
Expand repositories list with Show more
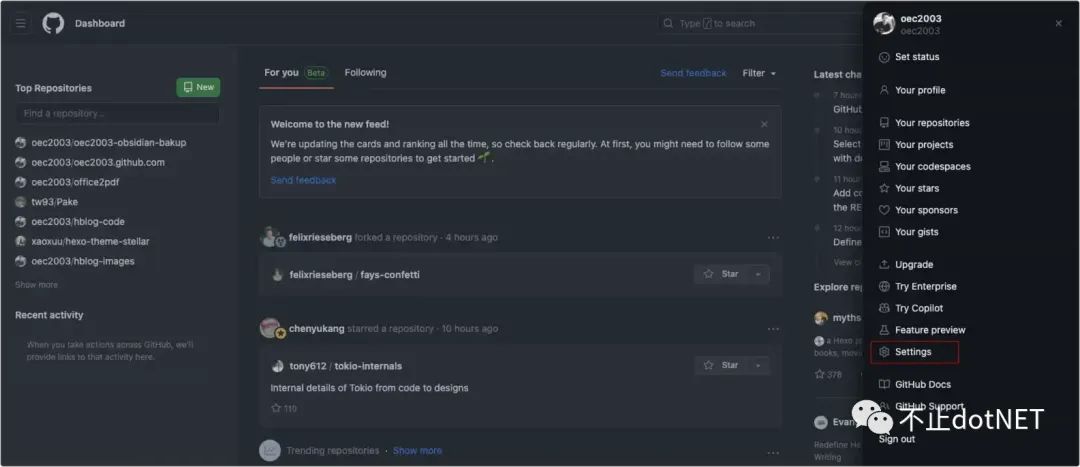36,285
